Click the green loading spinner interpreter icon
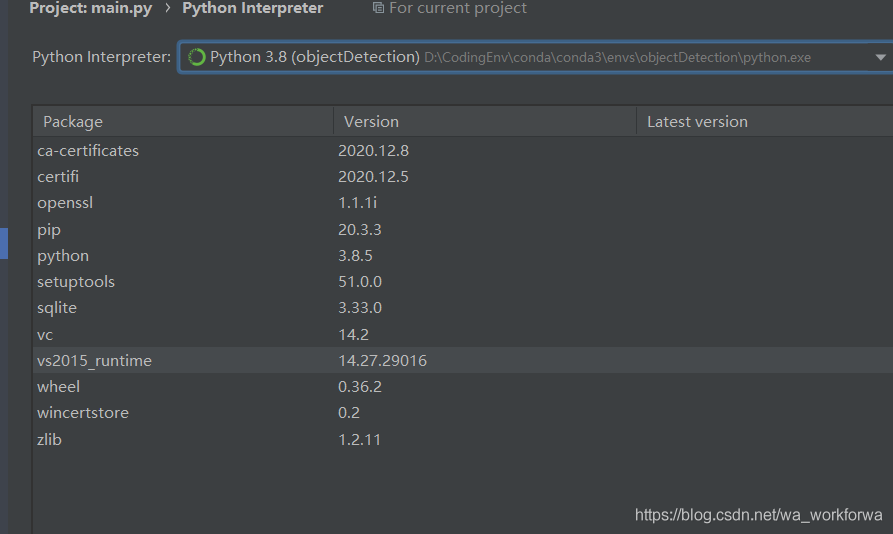893x534 pixels. pos(196,57)
